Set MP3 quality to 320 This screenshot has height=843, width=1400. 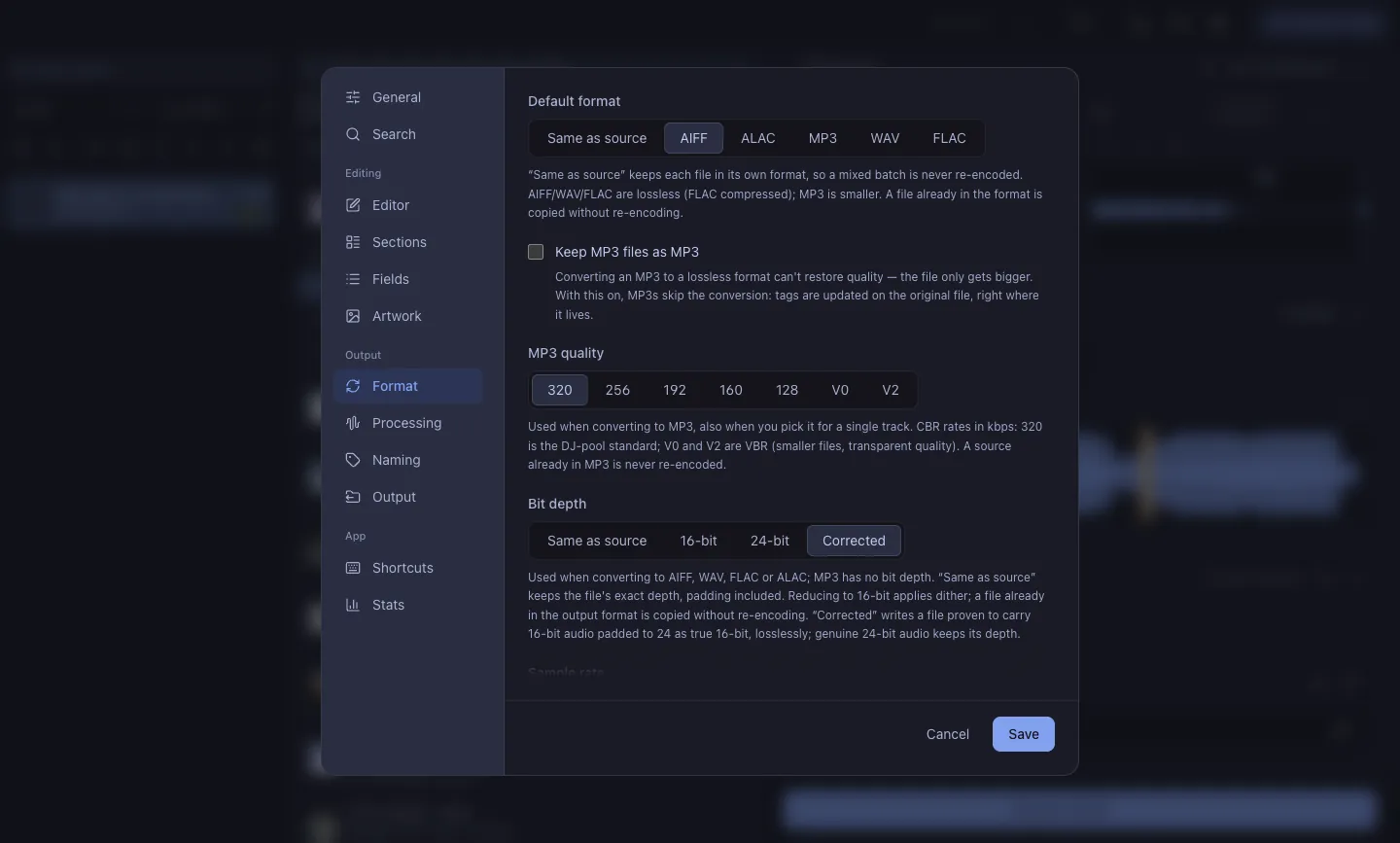[x=560, y=390]
